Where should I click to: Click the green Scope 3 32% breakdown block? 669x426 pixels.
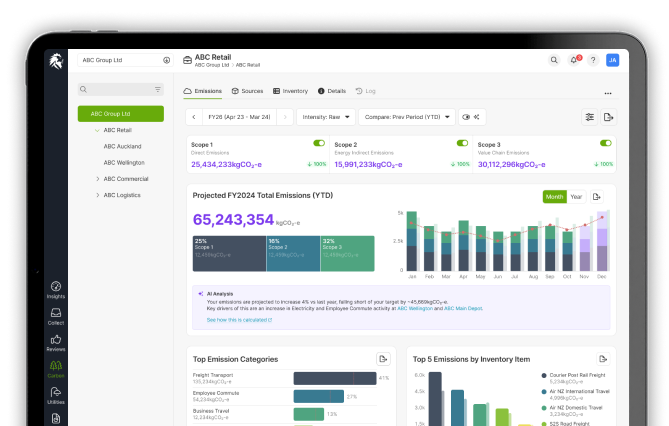[347, 254]
